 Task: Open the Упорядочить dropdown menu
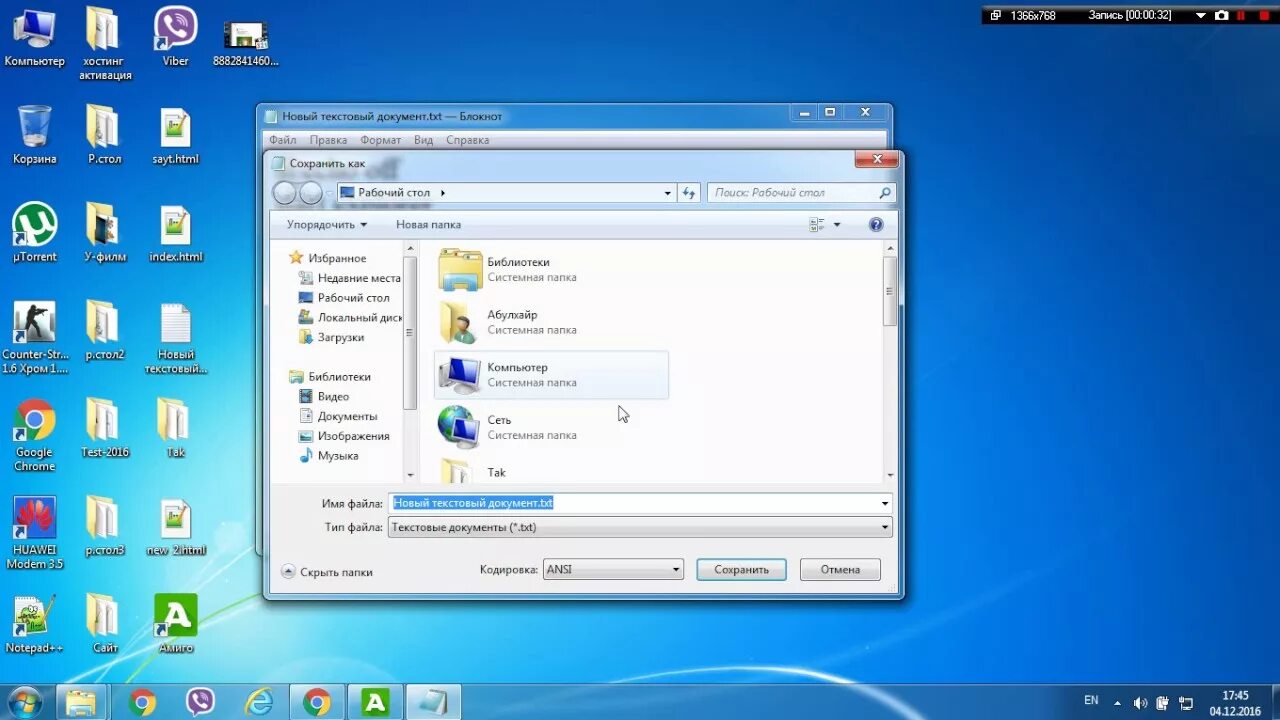pos(326,225)
